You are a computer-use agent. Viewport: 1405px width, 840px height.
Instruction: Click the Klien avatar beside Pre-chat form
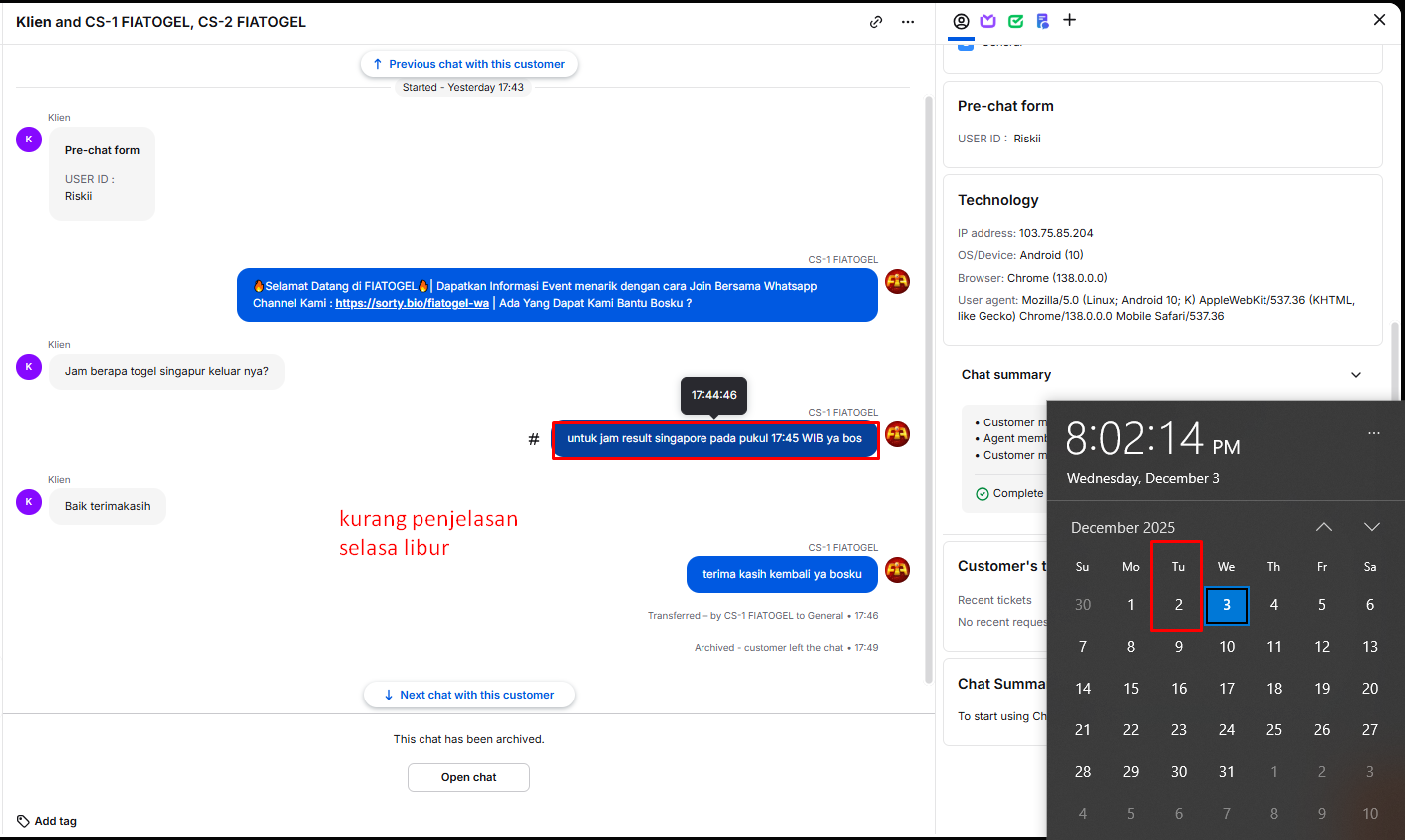(x=29, y=140)
